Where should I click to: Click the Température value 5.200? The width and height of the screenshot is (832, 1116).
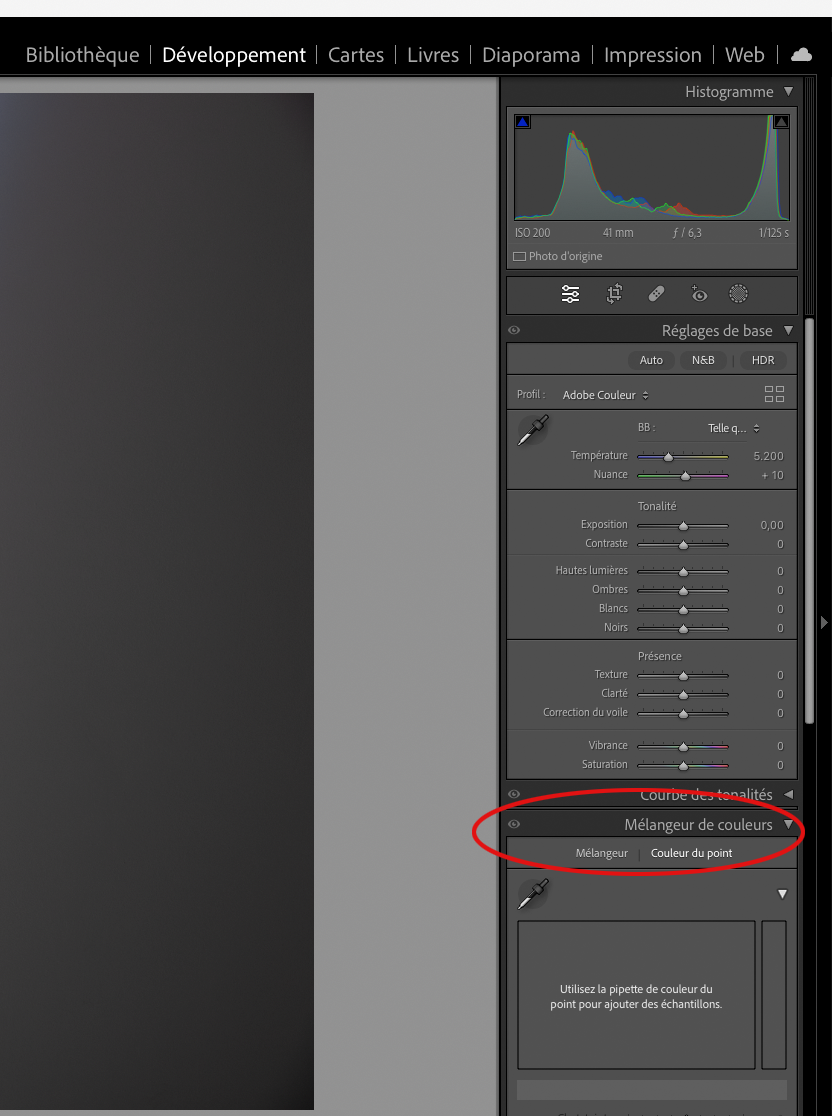(769, 456)
